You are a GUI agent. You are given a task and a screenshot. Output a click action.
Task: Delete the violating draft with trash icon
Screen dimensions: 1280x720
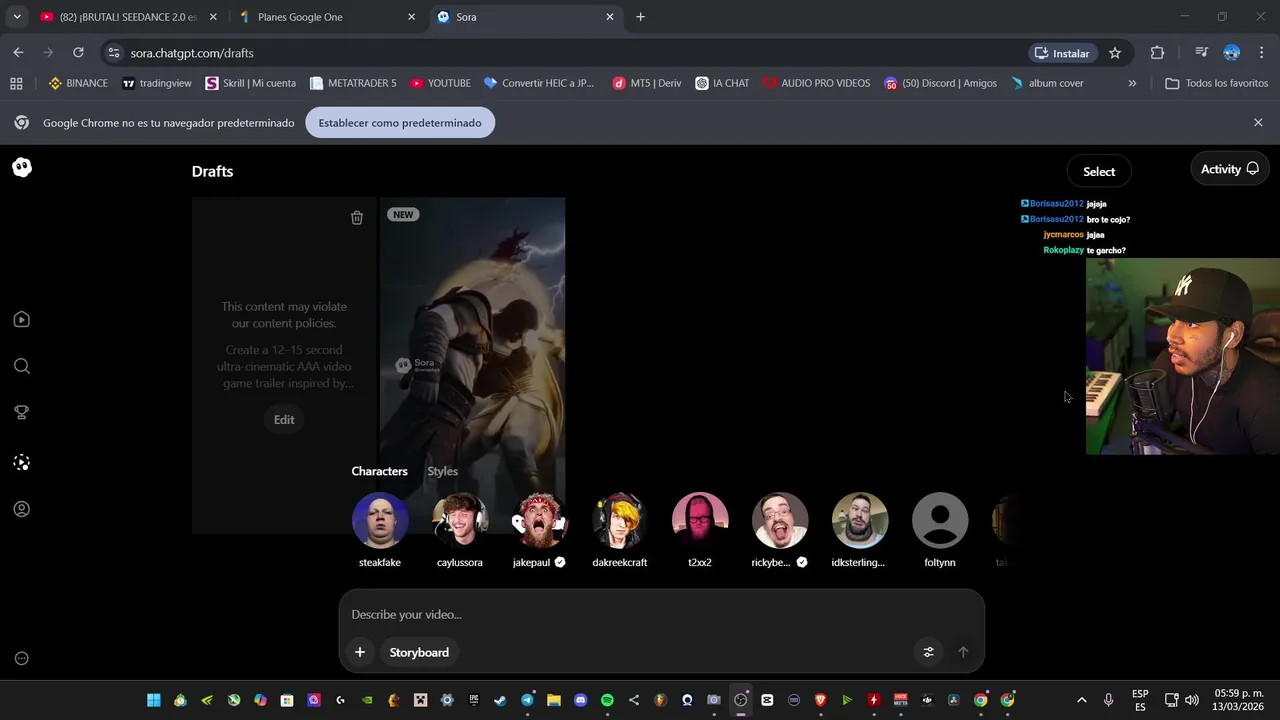pyautogui.click(x=357, y=217)
